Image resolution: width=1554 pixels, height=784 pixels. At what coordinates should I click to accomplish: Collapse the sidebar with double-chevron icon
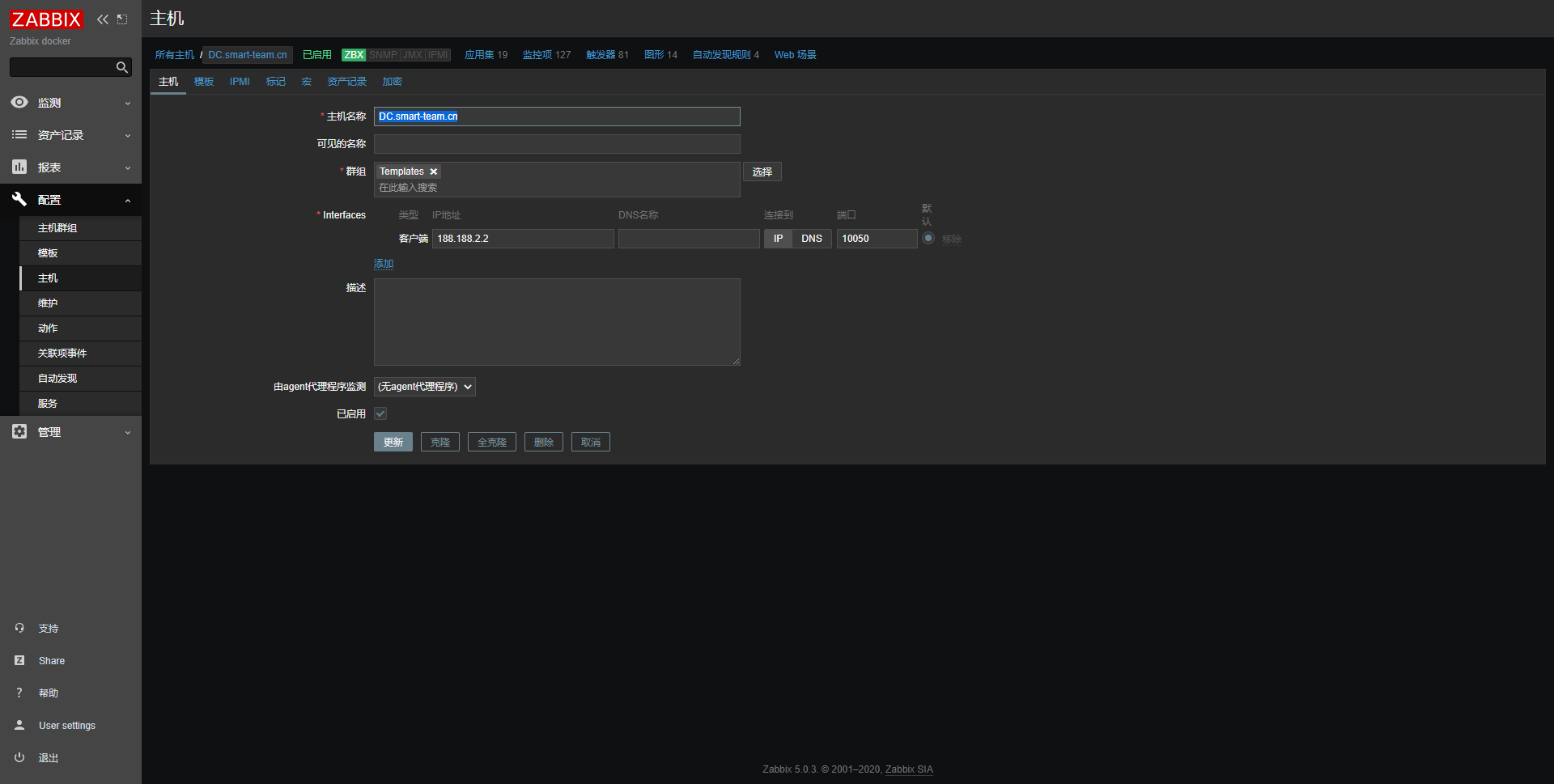point(103,19)
